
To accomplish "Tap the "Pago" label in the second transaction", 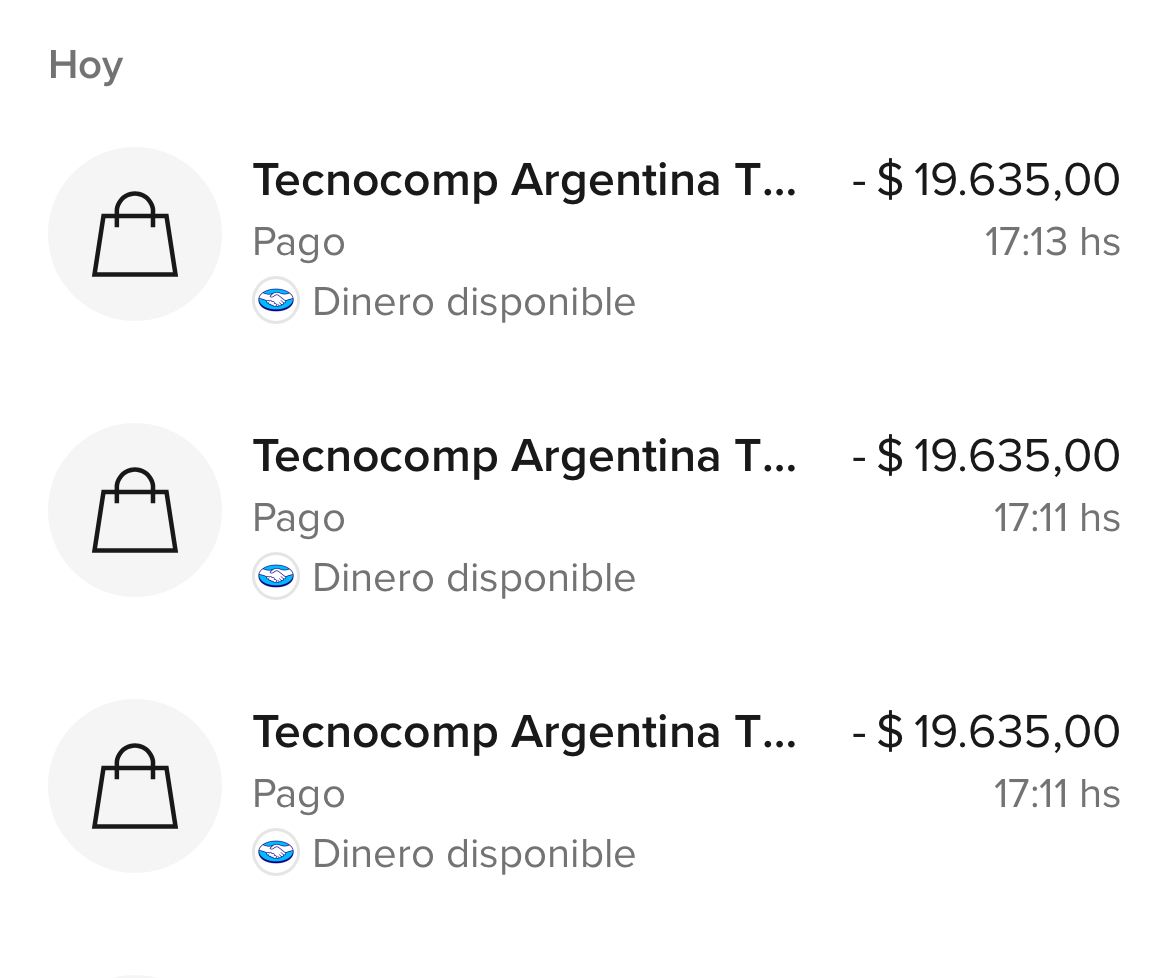I will [299, 519].
